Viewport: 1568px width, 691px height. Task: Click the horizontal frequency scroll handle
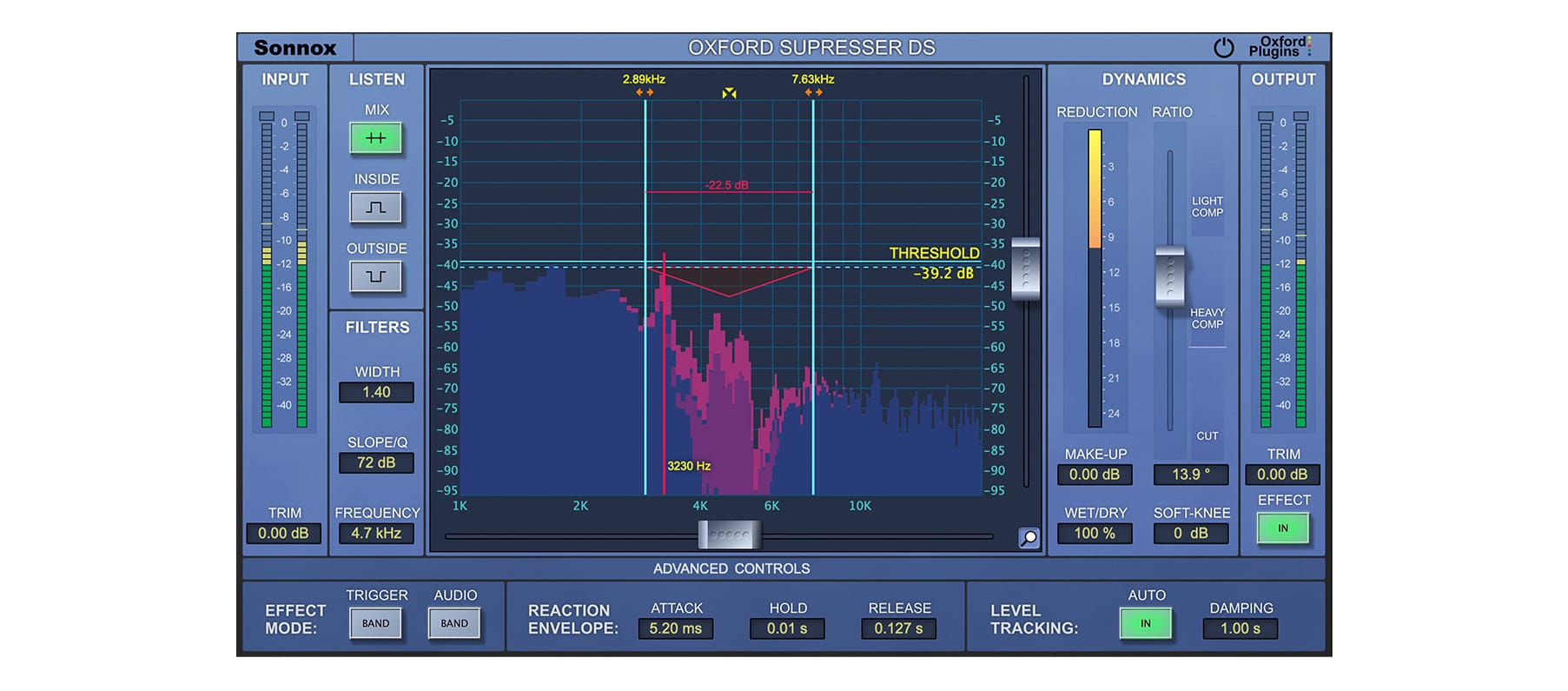(x=730, y=535)
